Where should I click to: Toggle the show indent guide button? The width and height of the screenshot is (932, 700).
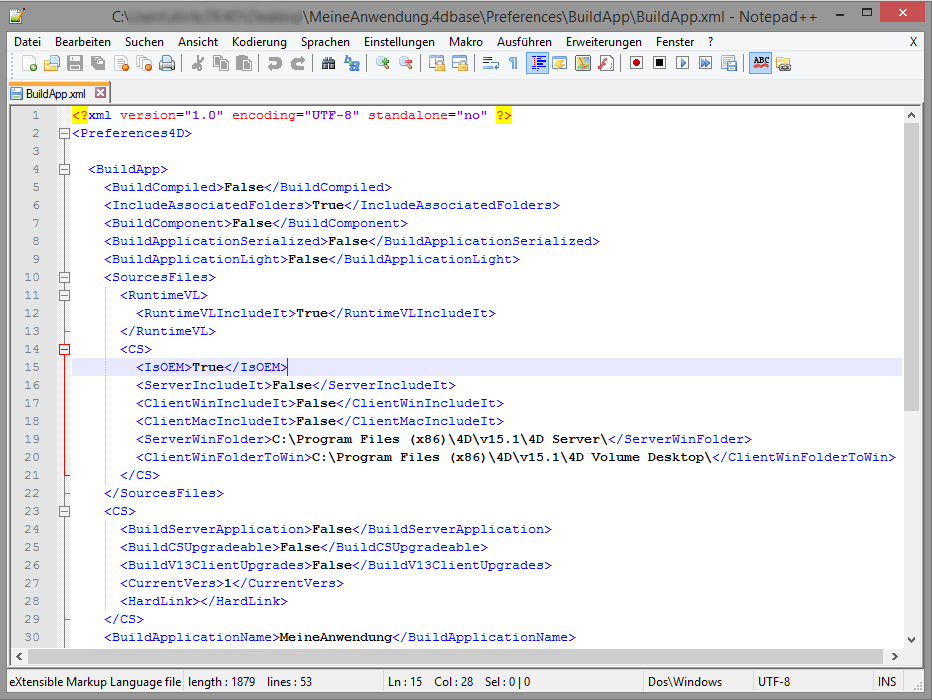click(x=537, y=63)
